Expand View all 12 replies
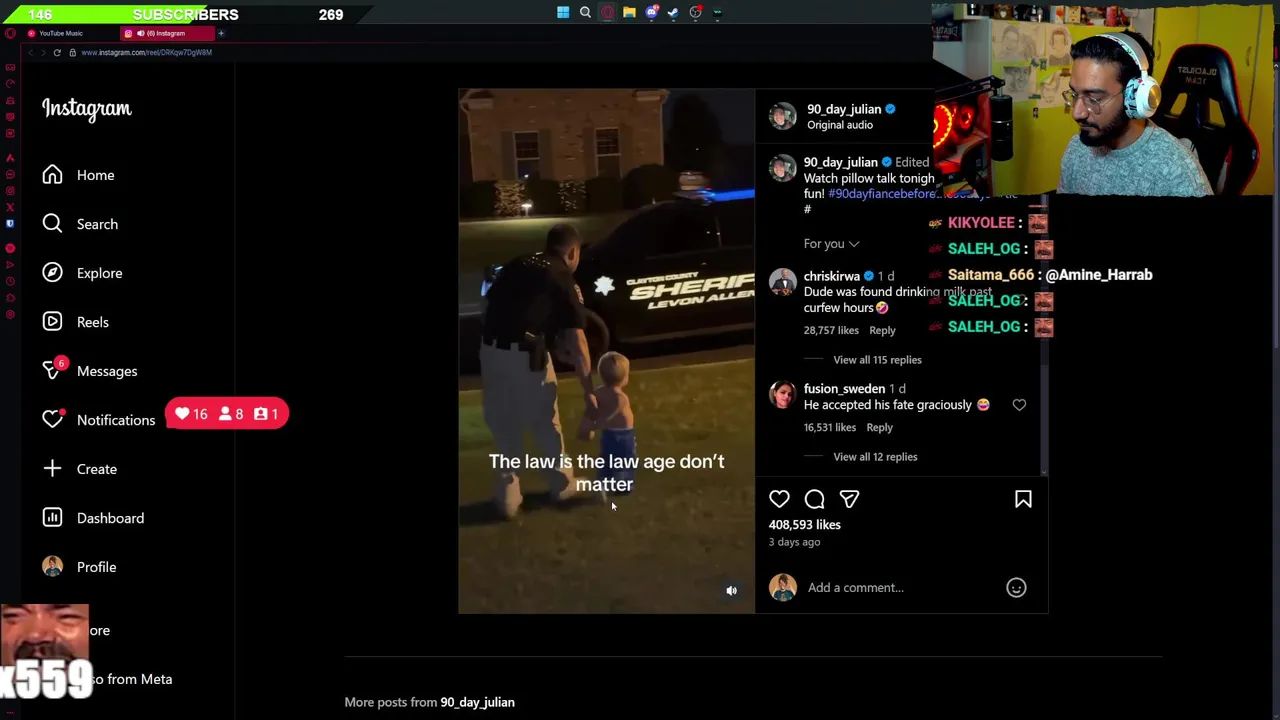The height and width of the screenshot is (720, 1280). pyautogui.click(x=875, y=457)
